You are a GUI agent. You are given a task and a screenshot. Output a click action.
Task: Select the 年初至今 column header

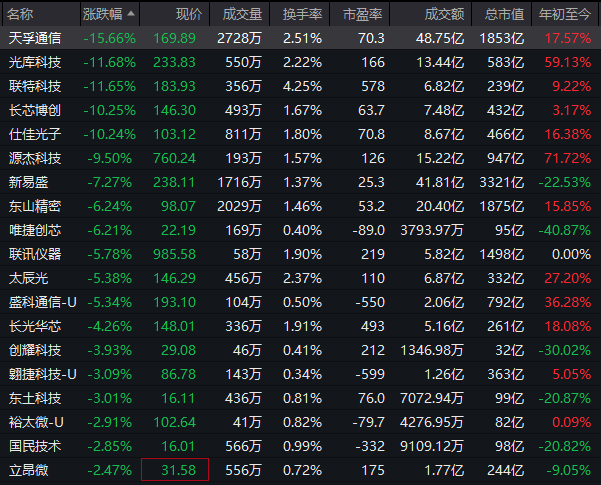tap(566, 14)
